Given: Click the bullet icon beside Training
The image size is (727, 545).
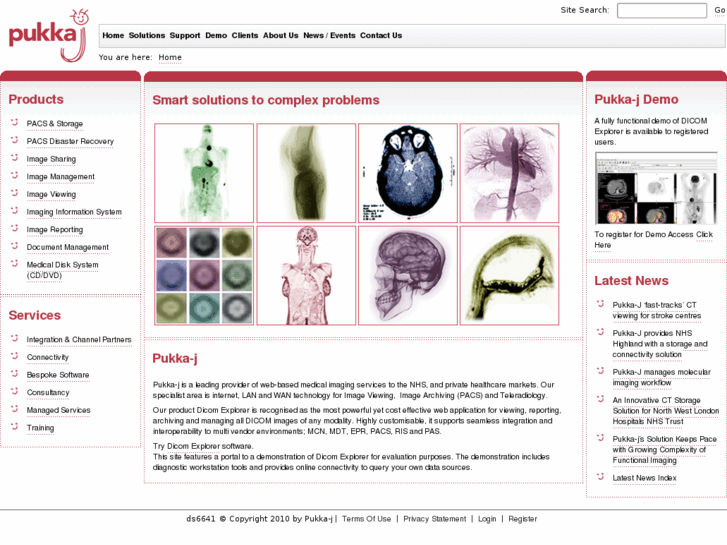Looking at the screenshot, I should coord(15,426).
